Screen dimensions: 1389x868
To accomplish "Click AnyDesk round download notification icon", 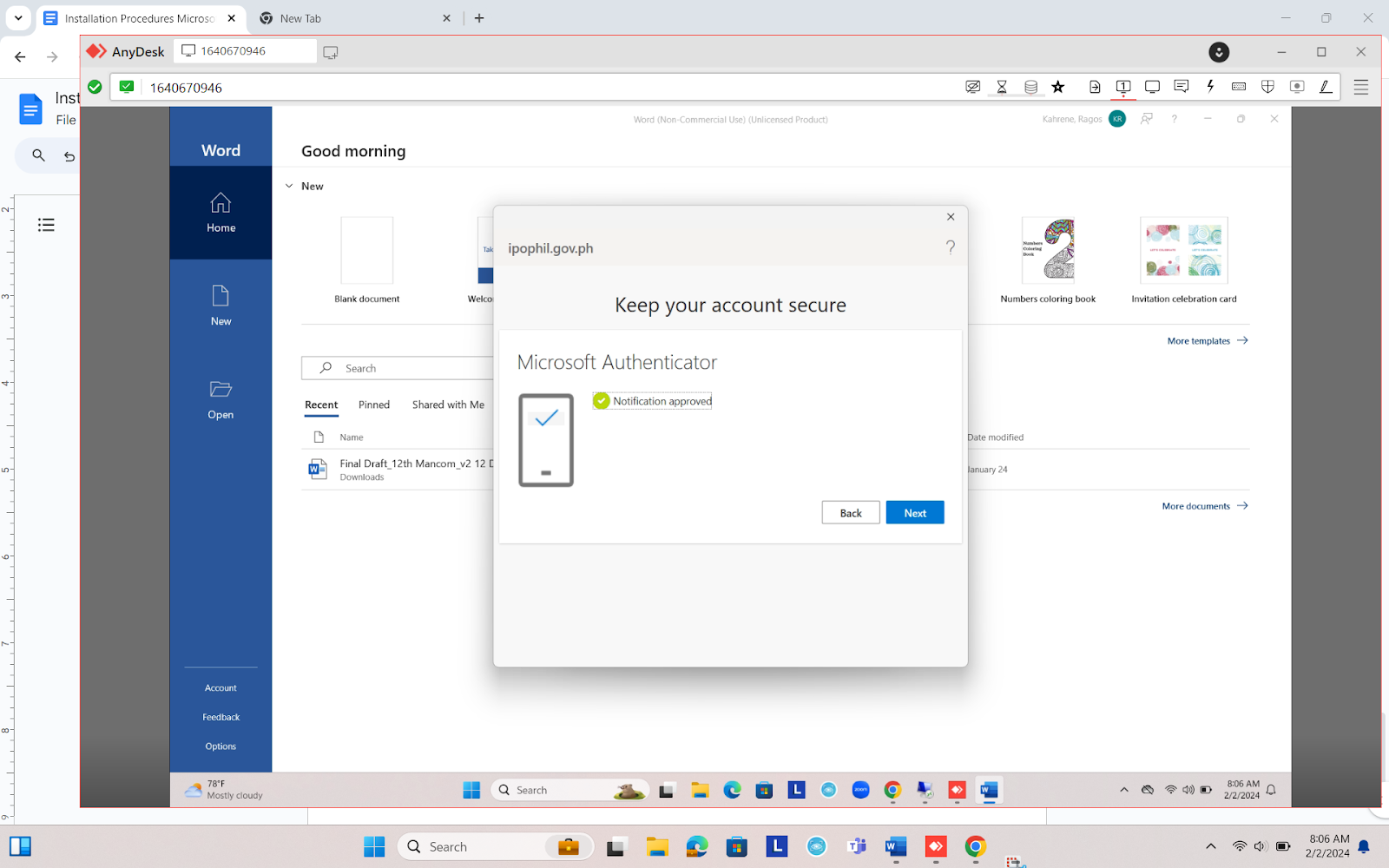I will [x=1219, y=52].
